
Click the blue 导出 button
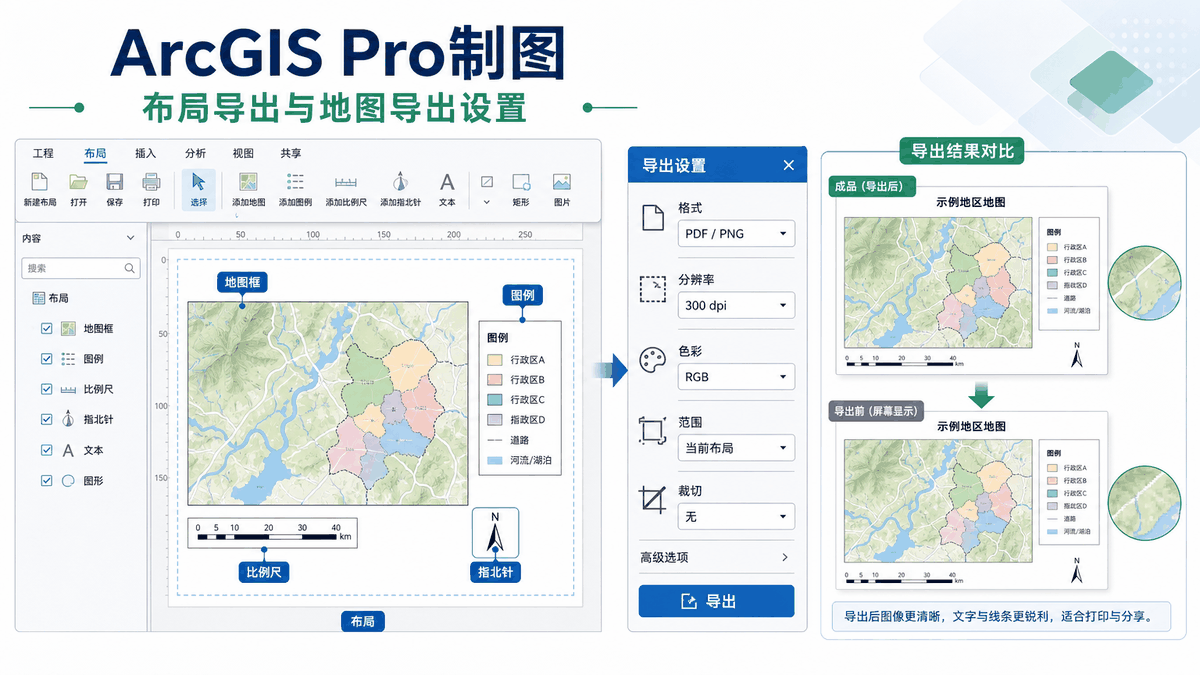(x=716, y=601)
